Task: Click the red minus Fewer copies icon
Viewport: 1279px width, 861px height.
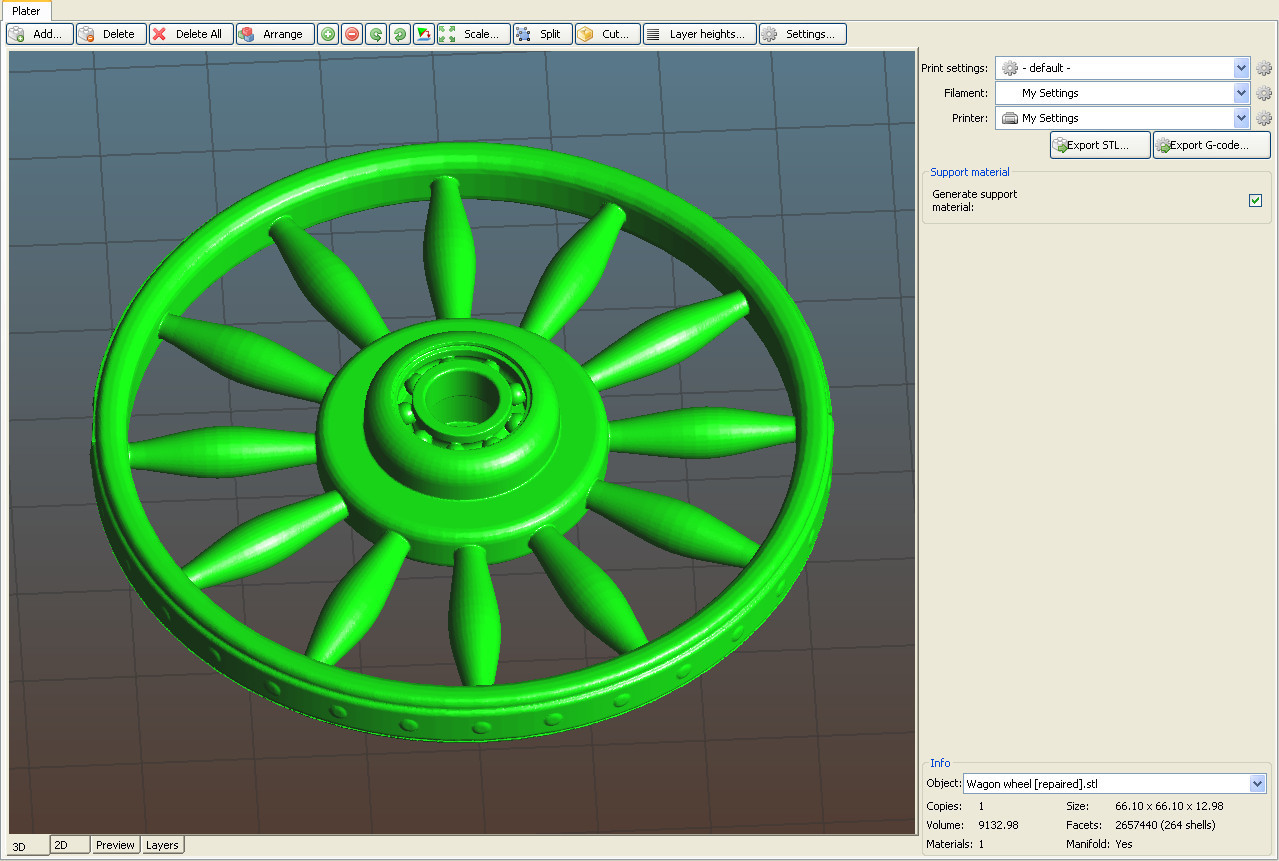Action: pyautogui.click(x=352, y=34)
